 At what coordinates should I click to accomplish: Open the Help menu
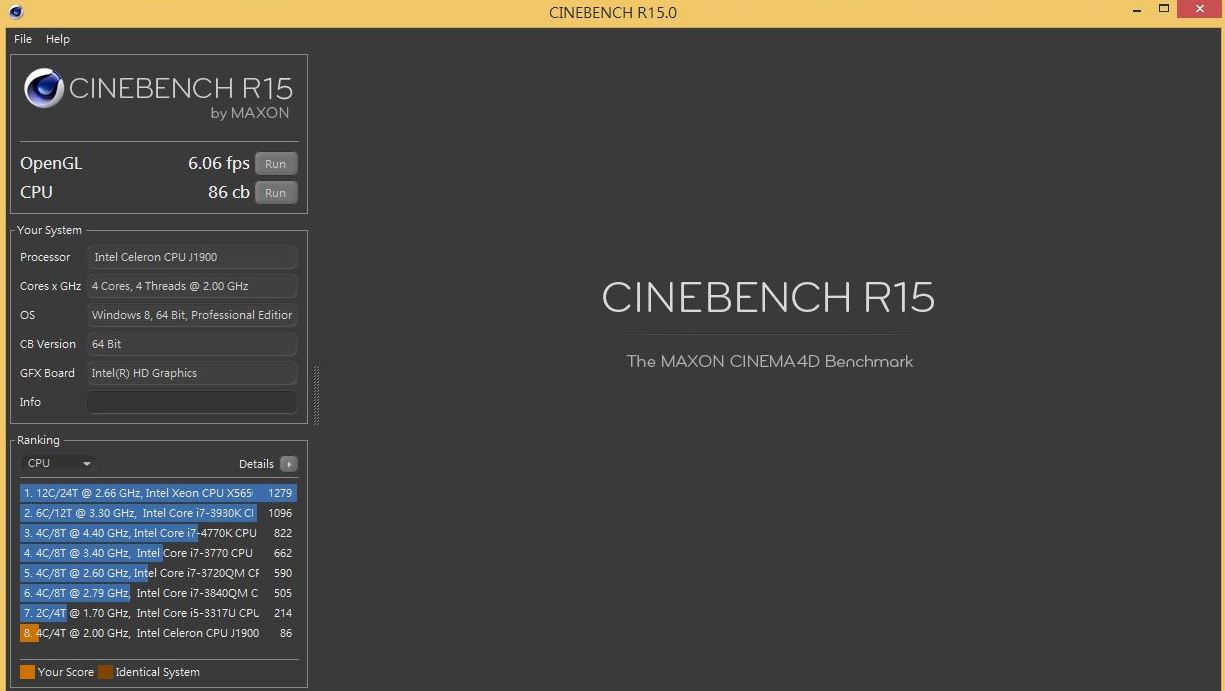tap(58, 39)
